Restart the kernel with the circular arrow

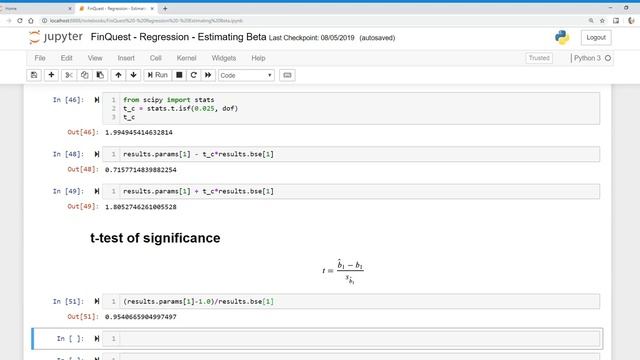(193, 75)
